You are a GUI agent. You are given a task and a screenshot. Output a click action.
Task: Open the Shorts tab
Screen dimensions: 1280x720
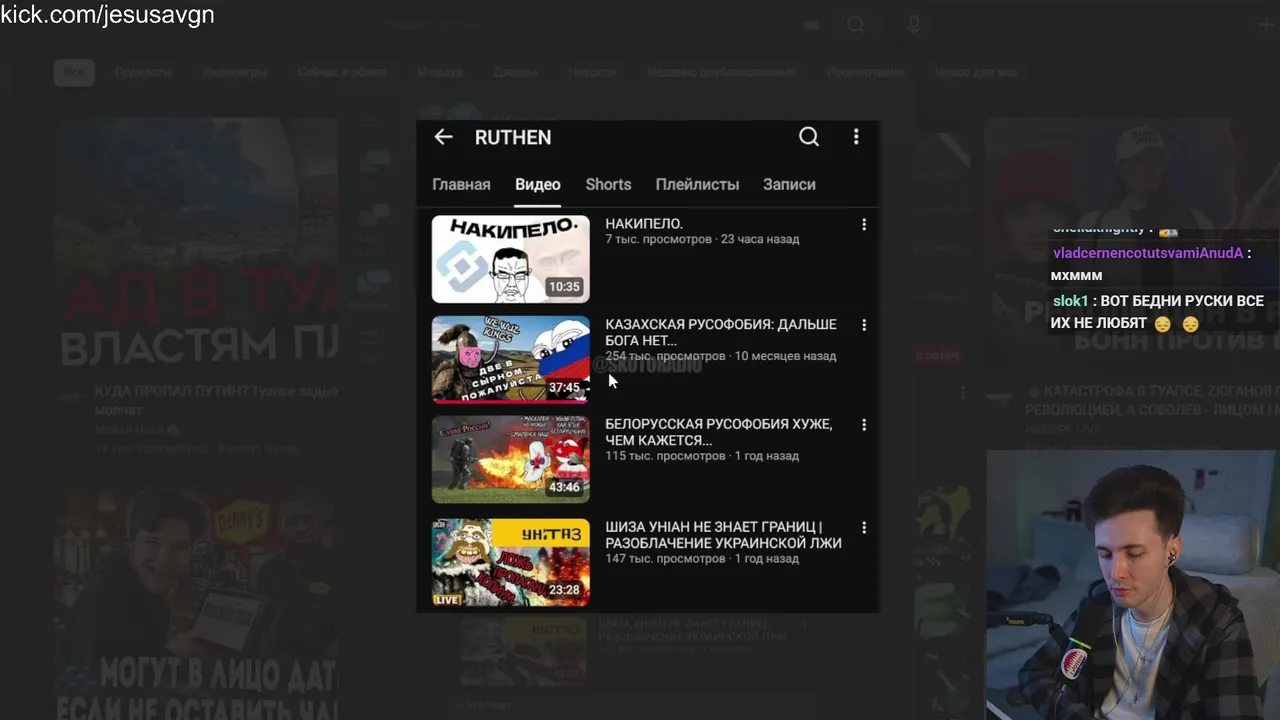click(x=608, y=184)
